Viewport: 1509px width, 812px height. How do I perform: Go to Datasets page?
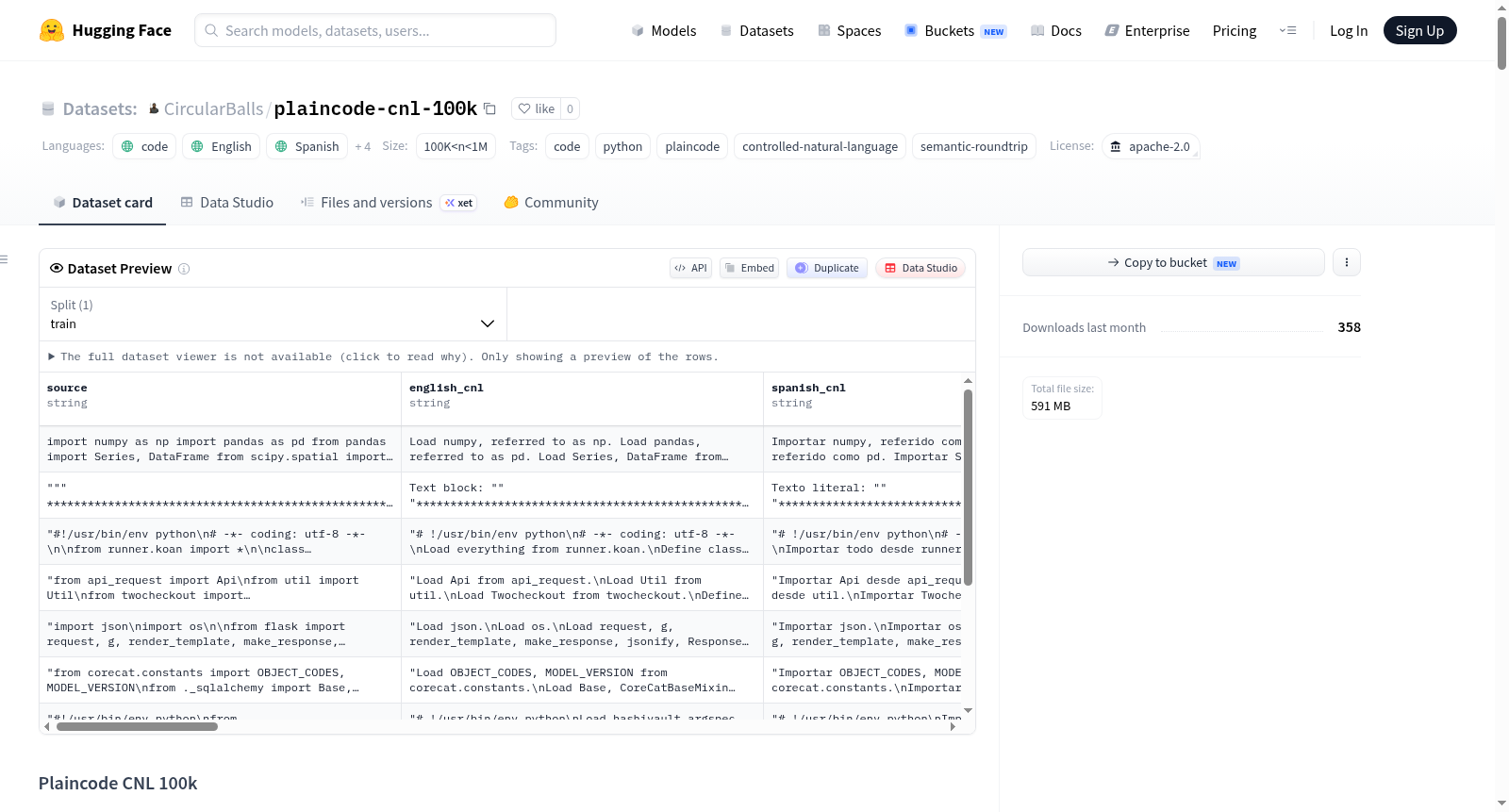(x=757, y=30)
